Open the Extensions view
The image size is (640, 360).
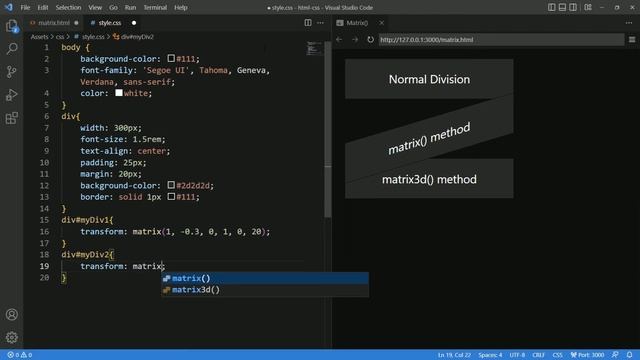[x=11, y=118]
